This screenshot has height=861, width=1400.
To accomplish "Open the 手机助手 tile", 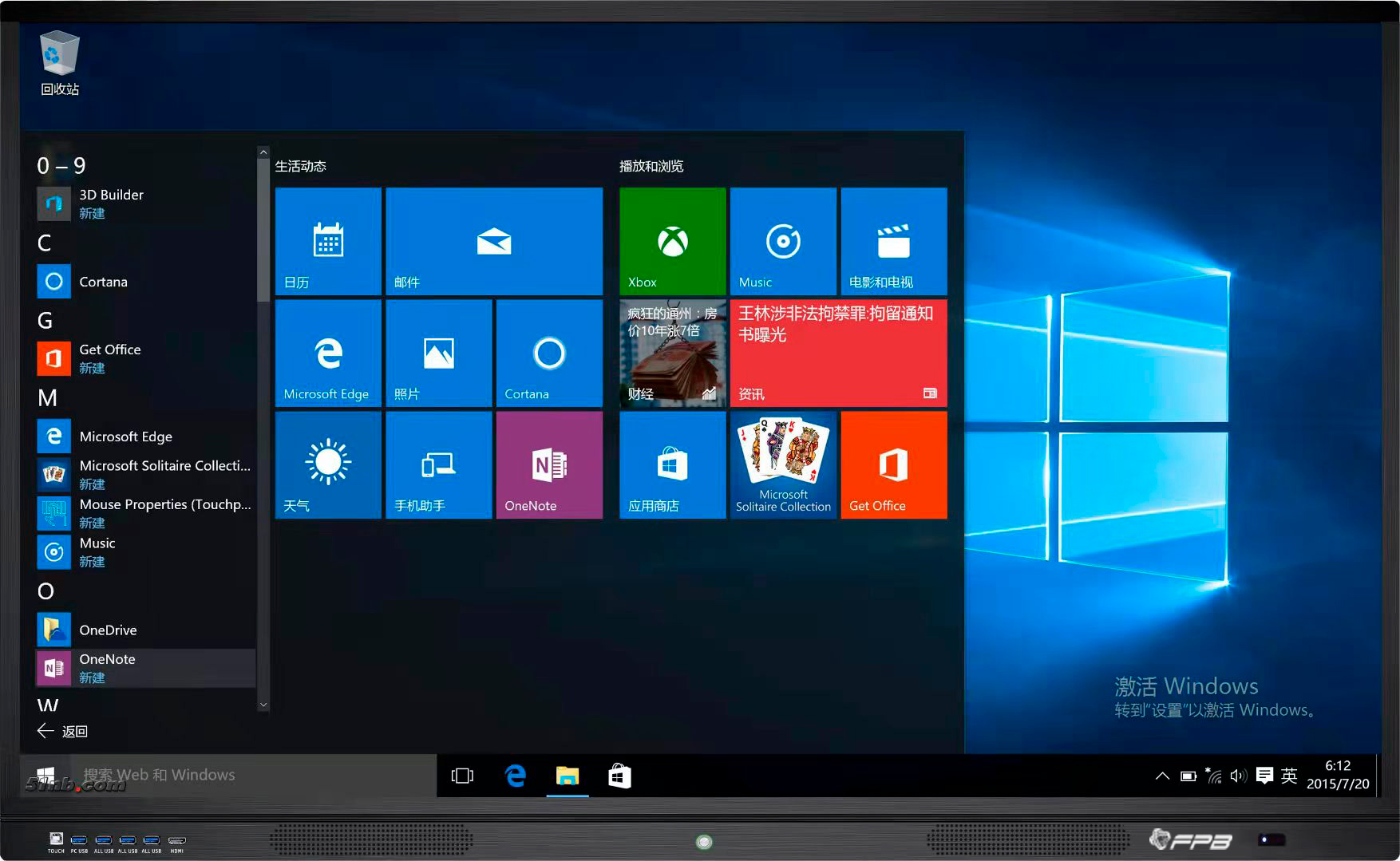I will (x=438, y=464).
